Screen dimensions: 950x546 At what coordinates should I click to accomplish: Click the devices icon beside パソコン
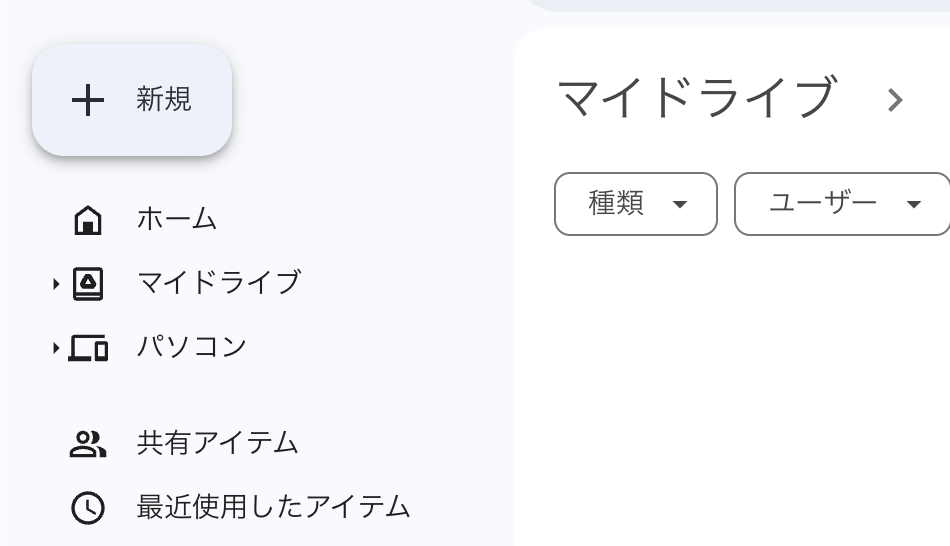88,348
